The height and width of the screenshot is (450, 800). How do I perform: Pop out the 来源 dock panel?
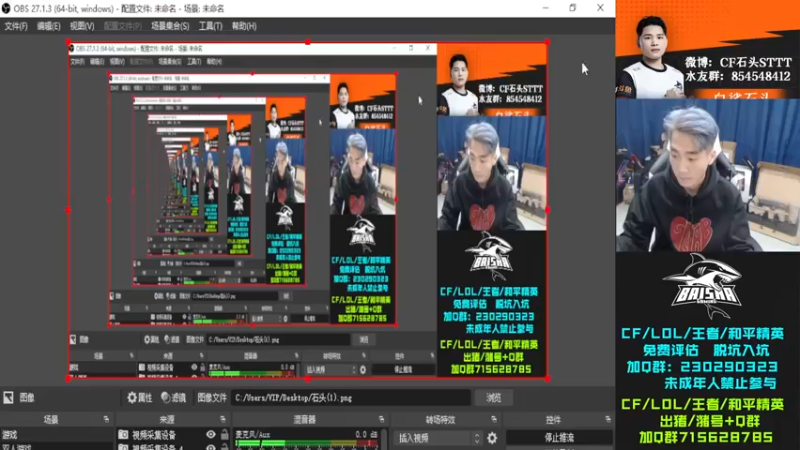pyautogui.click(x=223, y=419)
